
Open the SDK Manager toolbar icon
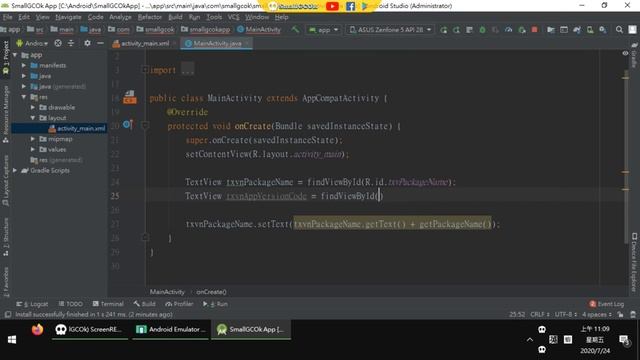(x=603, y=30)
